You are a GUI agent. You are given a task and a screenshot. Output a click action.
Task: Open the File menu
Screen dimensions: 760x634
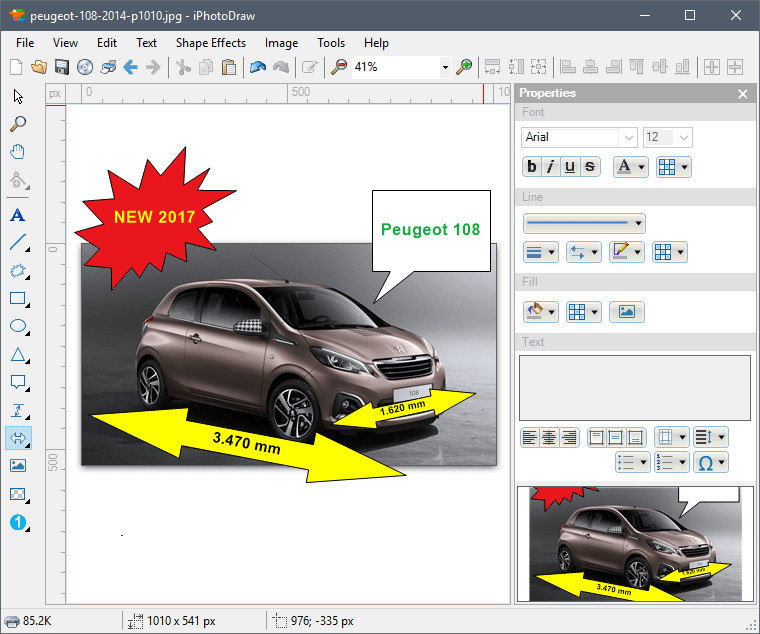(25, 43)
